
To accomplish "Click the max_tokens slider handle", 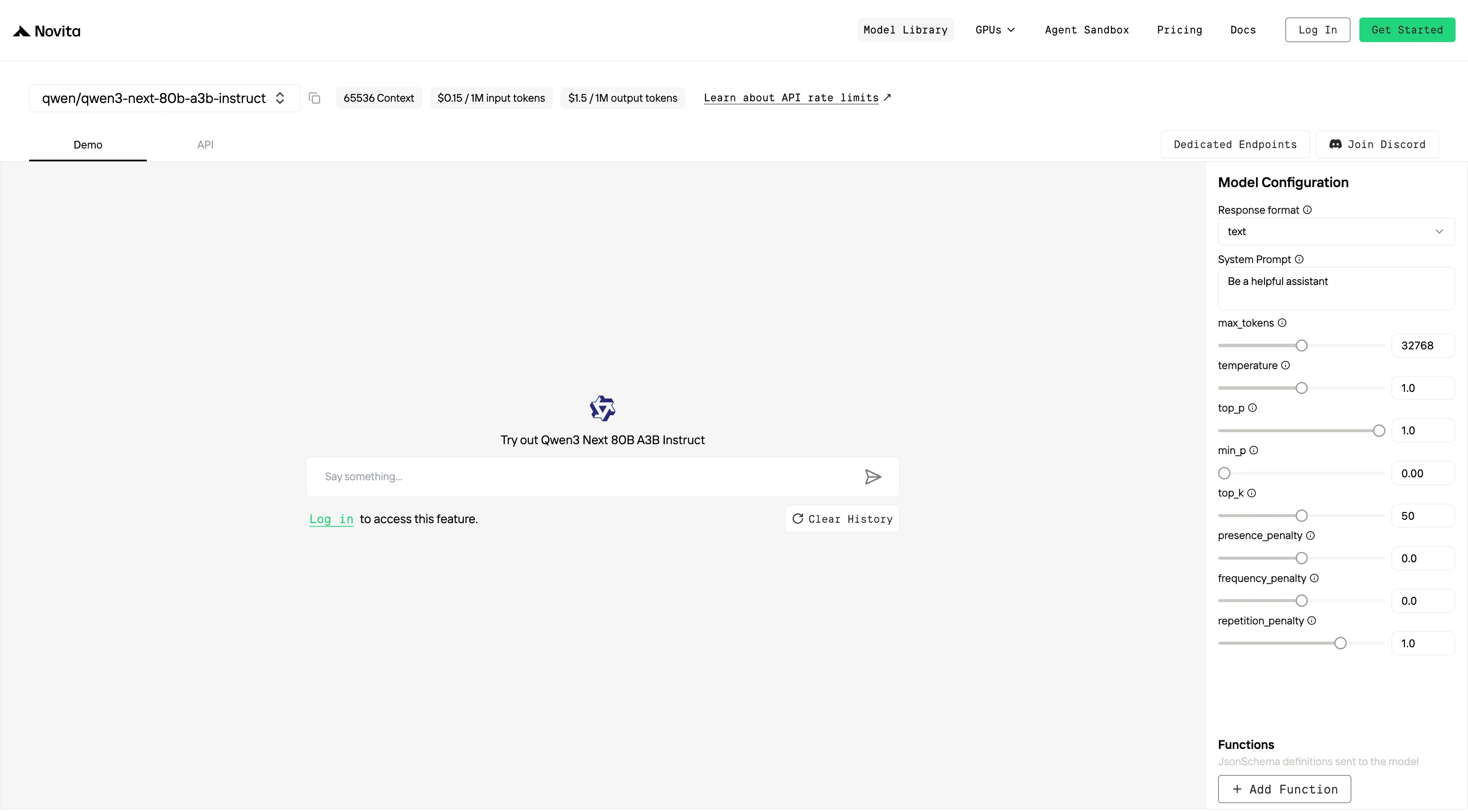I will tap(1301, 345).
